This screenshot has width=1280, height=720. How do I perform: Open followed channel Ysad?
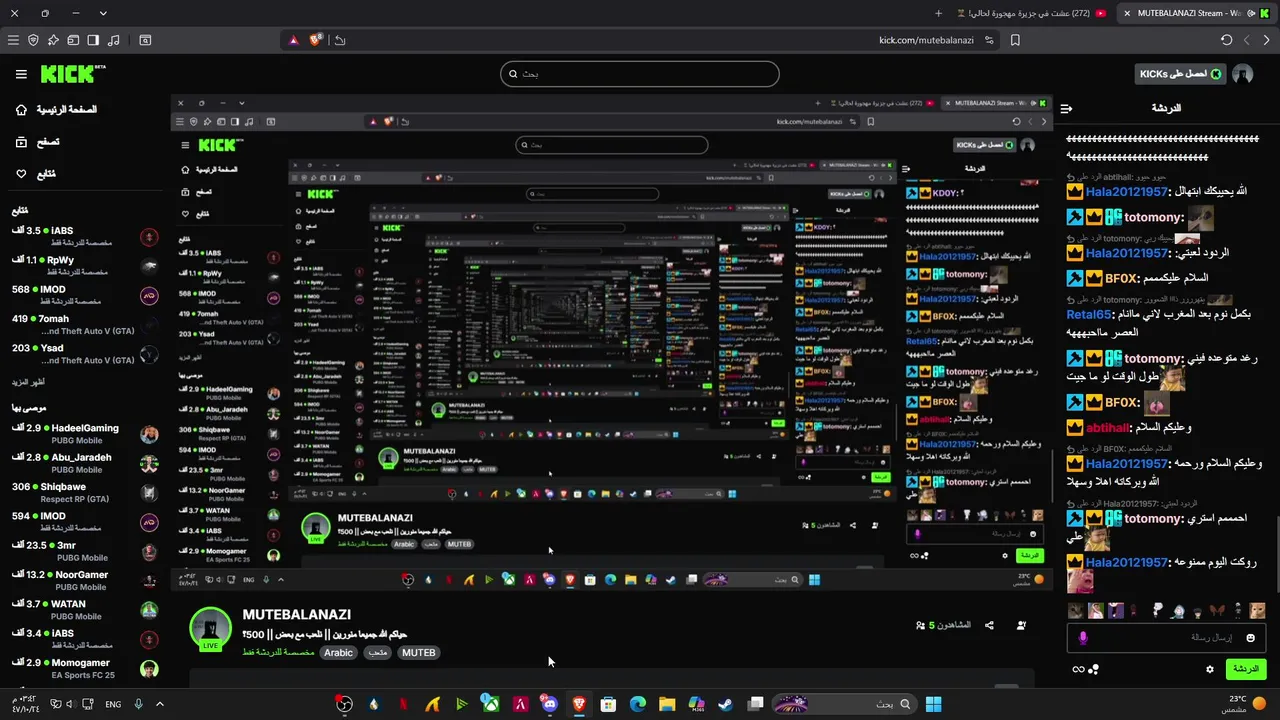(x=85, y=354)
